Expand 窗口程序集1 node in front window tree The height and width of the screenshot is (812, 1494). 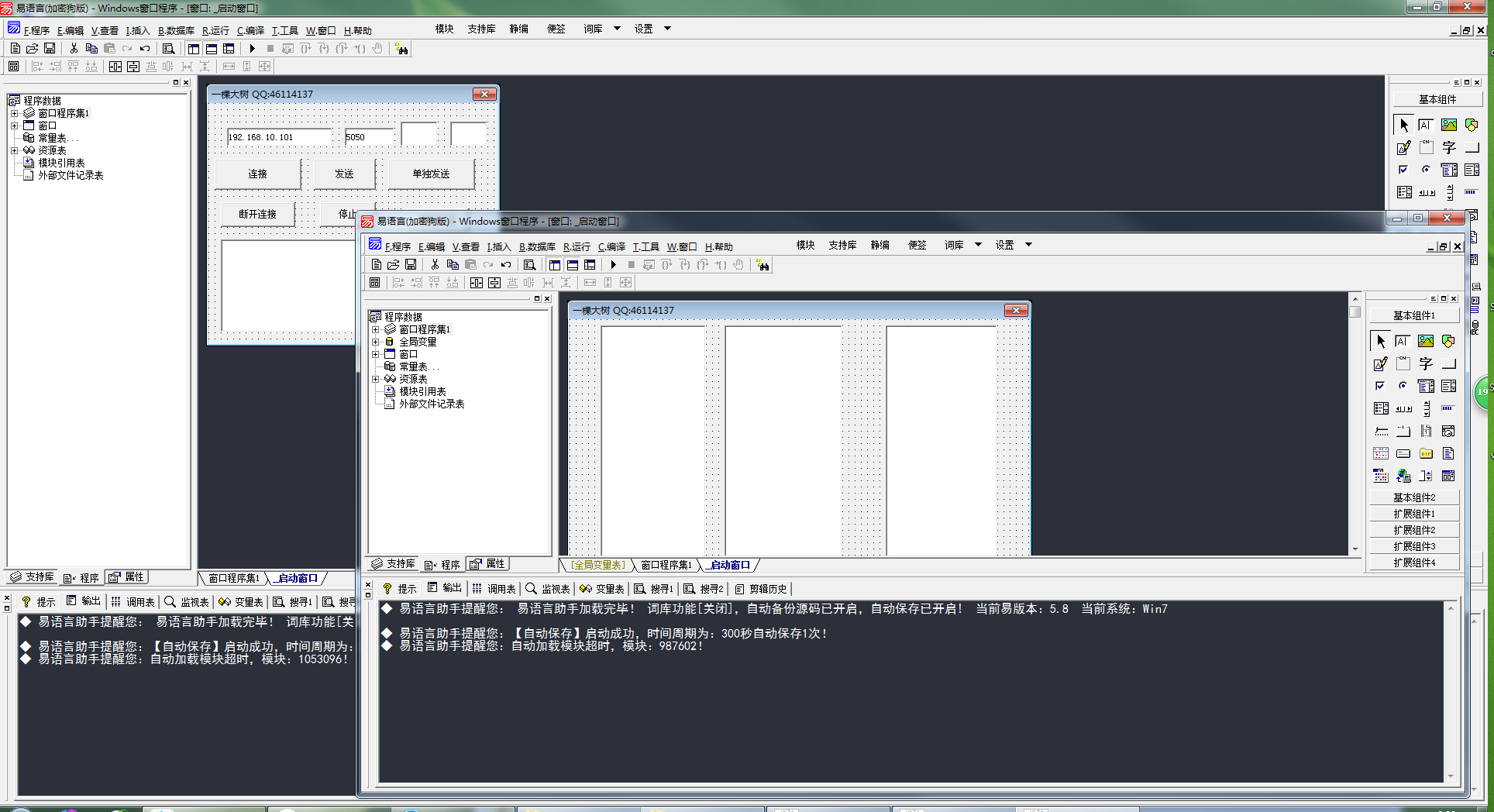coord(376,329)
